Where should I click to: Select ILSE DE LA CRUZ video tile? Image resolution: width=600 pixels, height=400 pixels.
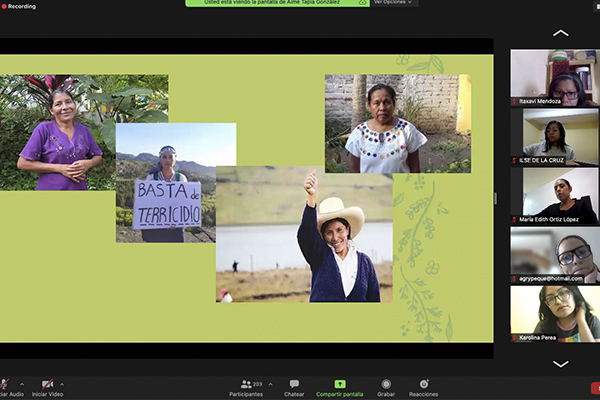(554, 136)
